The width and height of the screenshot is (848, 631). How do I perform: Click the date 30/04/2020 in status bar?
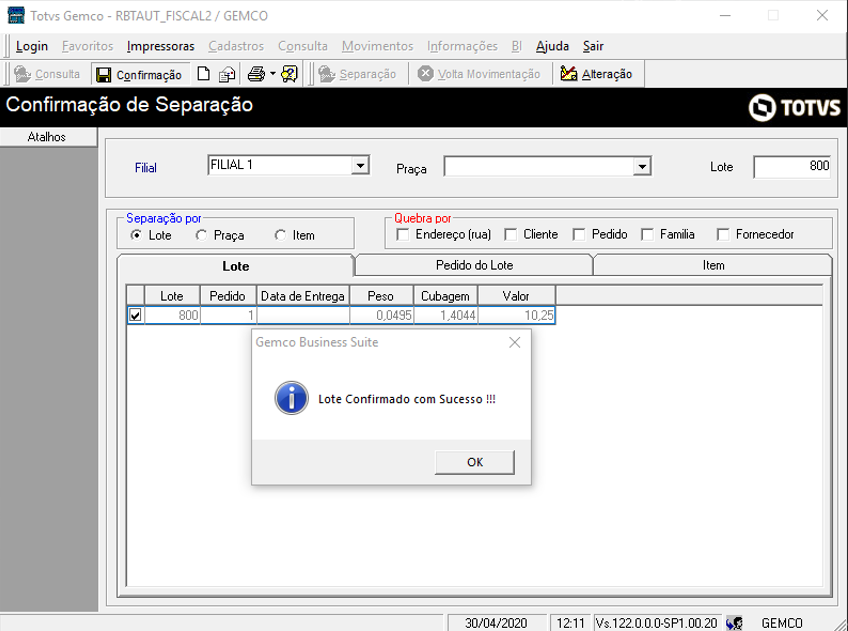(x=496, y=623)
